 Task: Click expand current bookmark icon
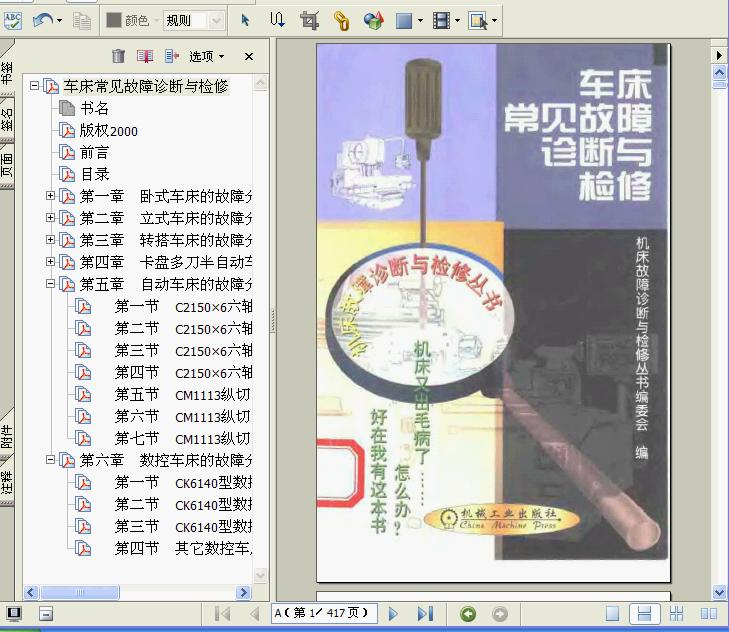click(x=172, y=56)
